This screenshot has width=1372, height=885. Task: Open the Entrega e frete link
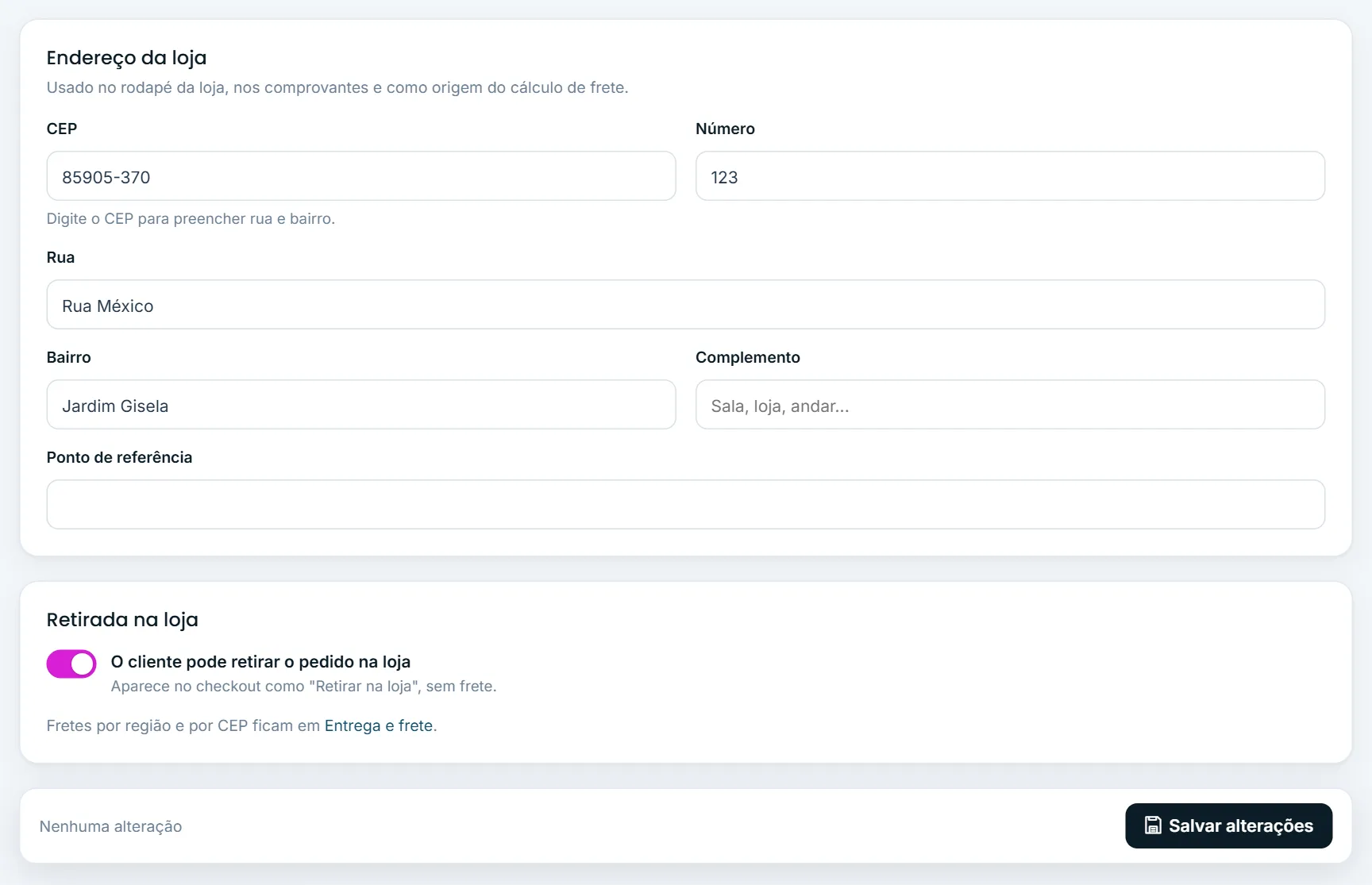[379, 725]
